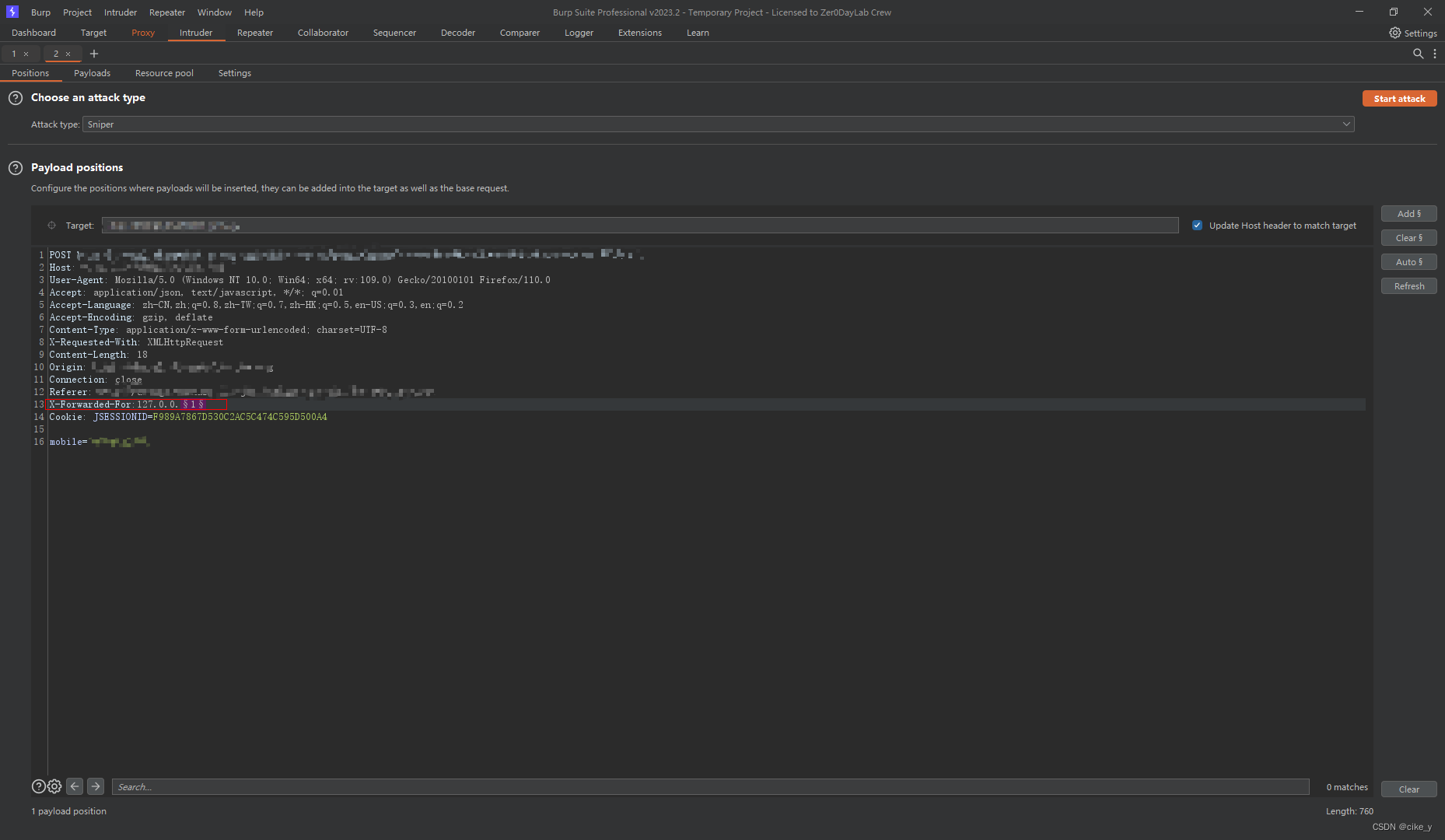The height and width of the screenshot is (840, 1445).
Task: Open the Window menu
Action: click(x=215, y=12)
